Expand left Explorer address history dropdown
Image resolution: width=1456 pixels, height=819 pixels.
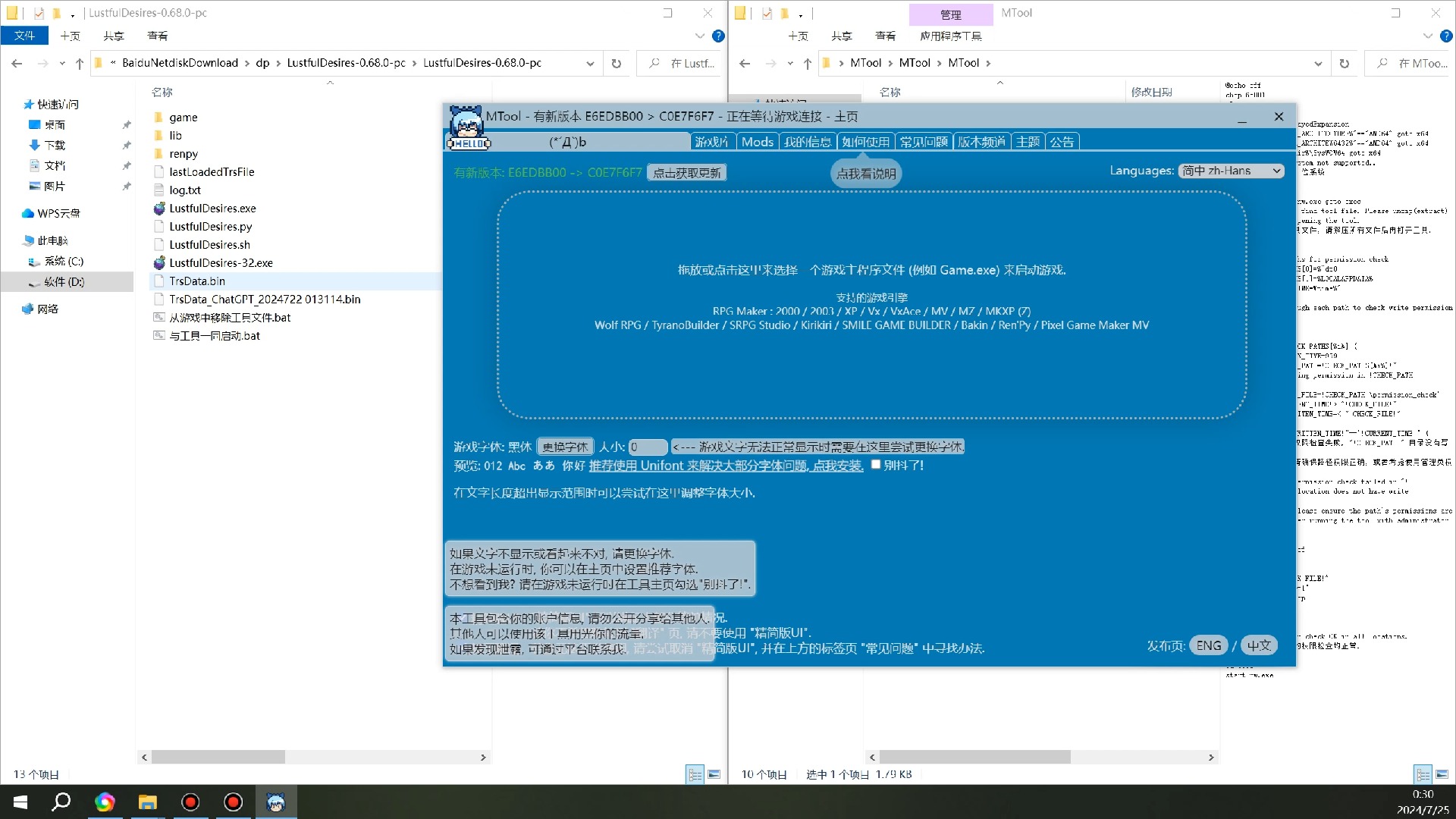590,64
